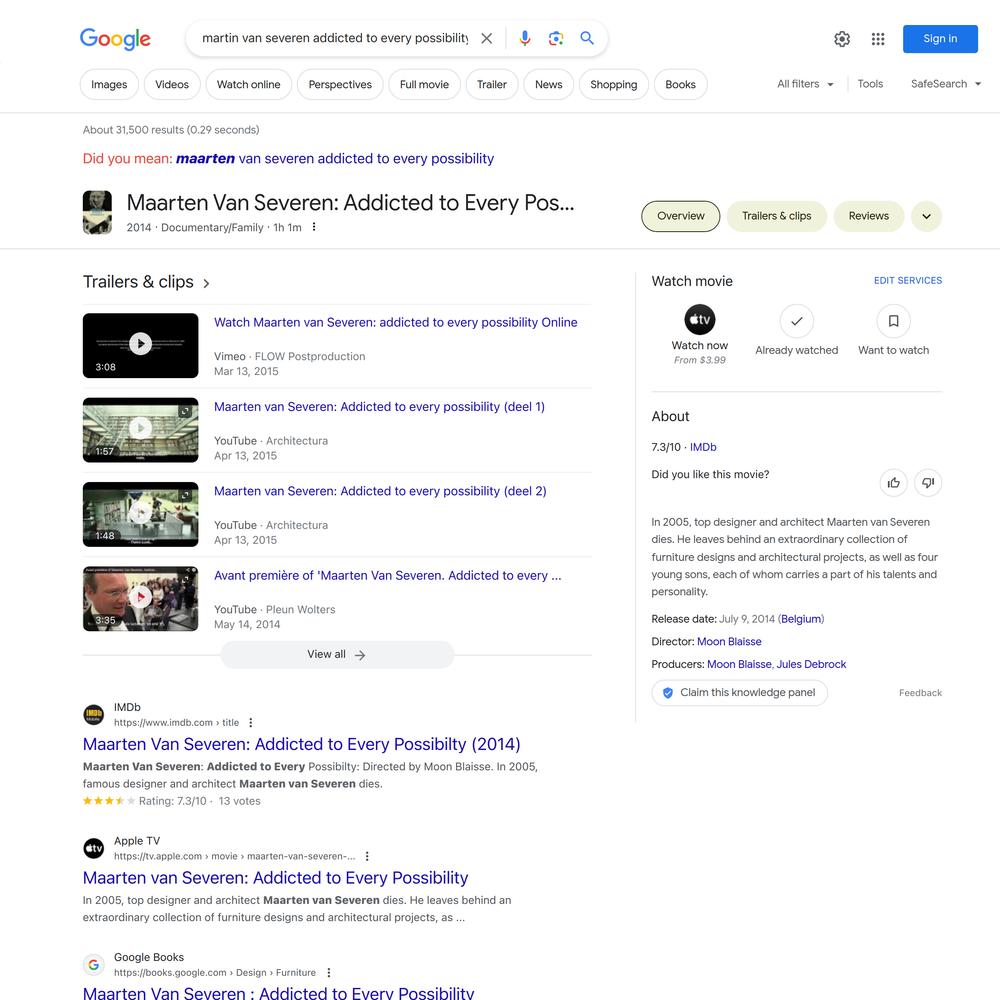Open Google Lens image search

point(556,38)
